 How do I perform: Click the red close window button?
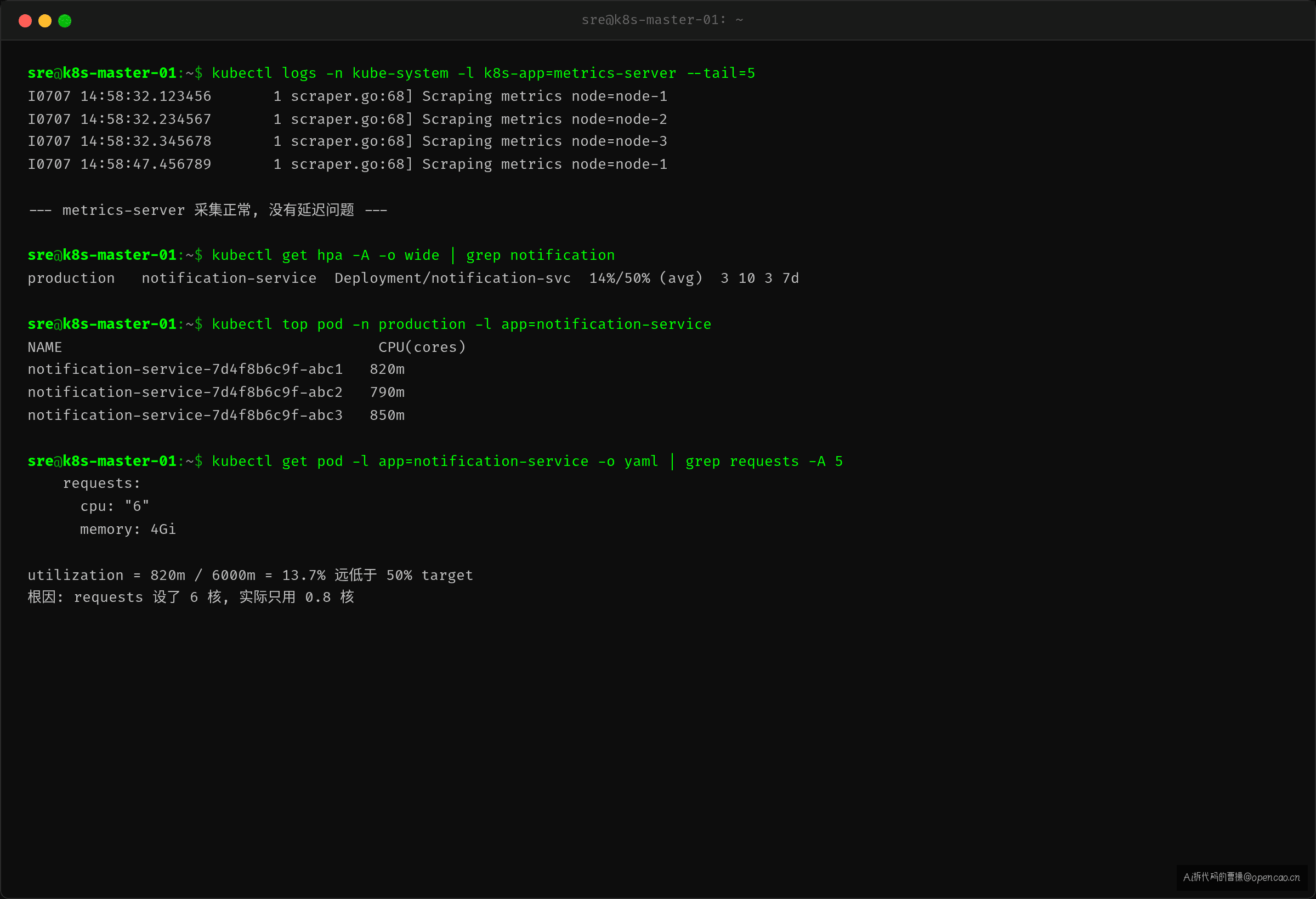point(25,21)
